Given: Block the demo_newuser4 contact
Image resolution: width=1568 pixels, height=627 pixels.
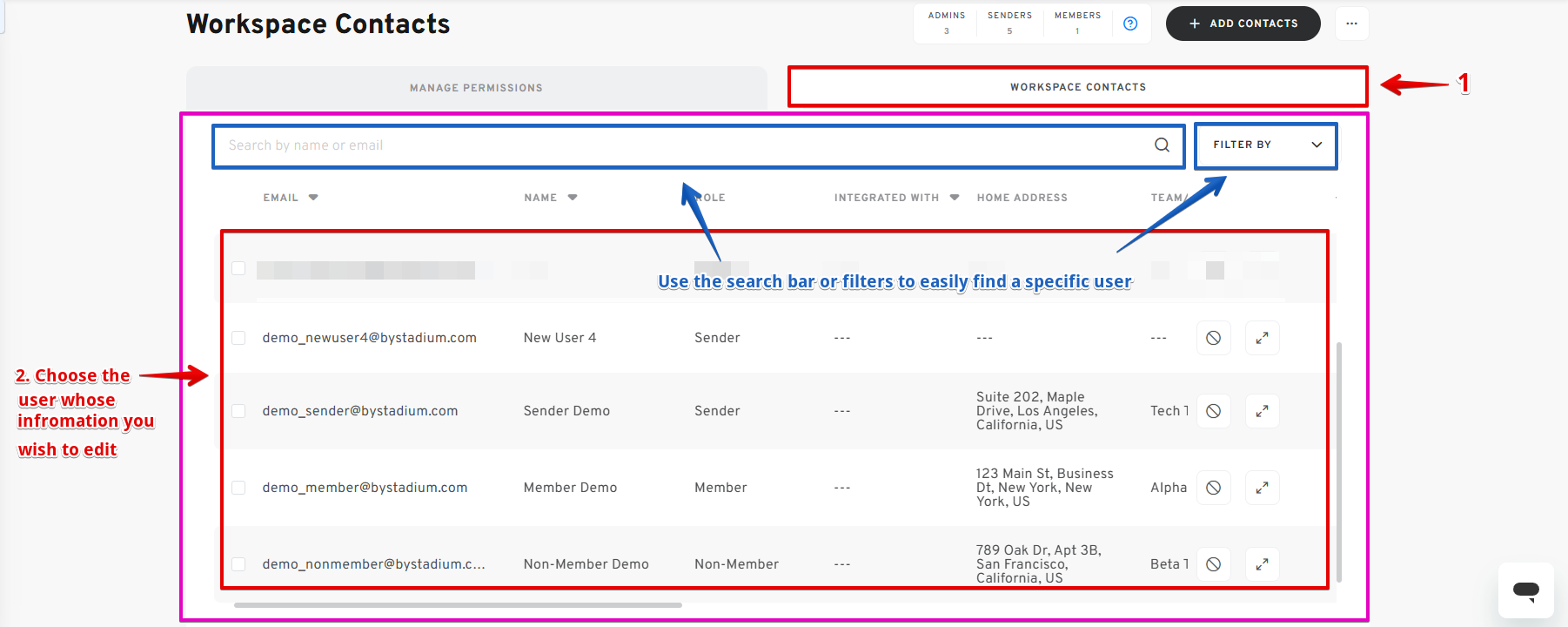Looking at the screenshot, I should pos(1213,338).
